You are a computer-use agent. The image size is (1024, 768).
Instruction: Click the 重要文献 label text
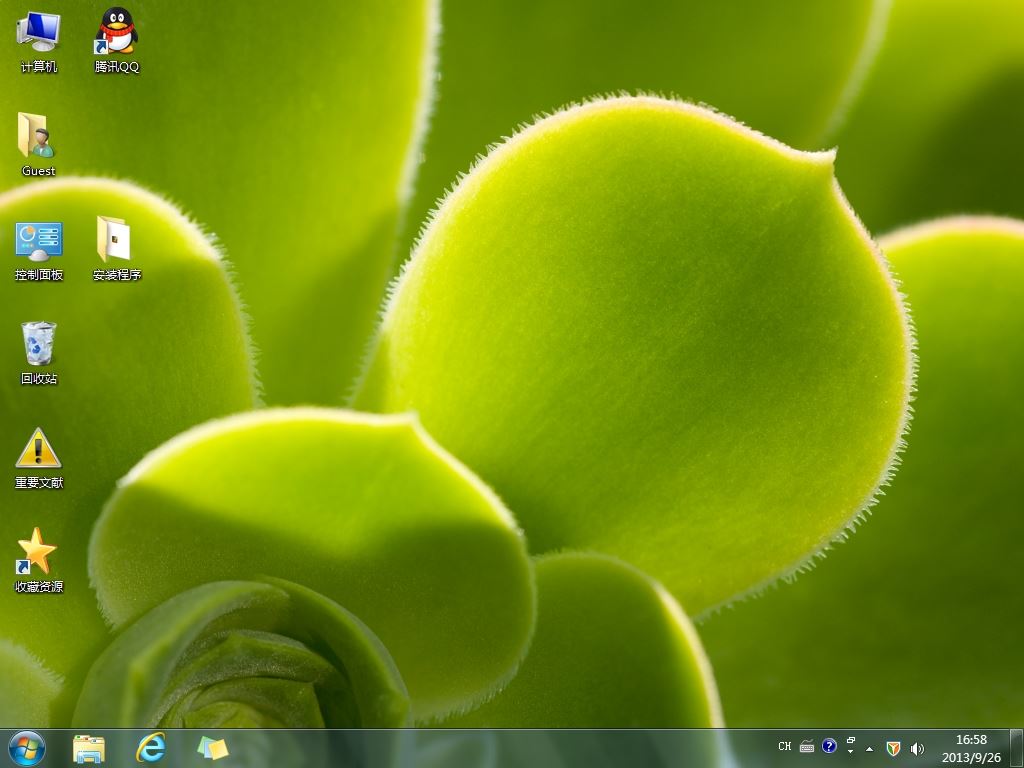point(39,483)
